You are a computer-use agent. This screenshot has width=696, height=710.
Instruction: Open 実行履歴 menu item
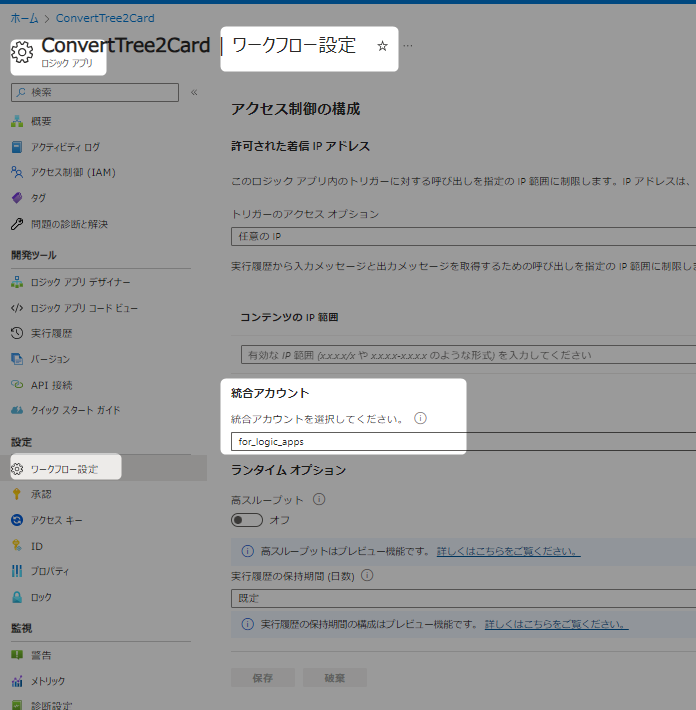coord(52,333)
